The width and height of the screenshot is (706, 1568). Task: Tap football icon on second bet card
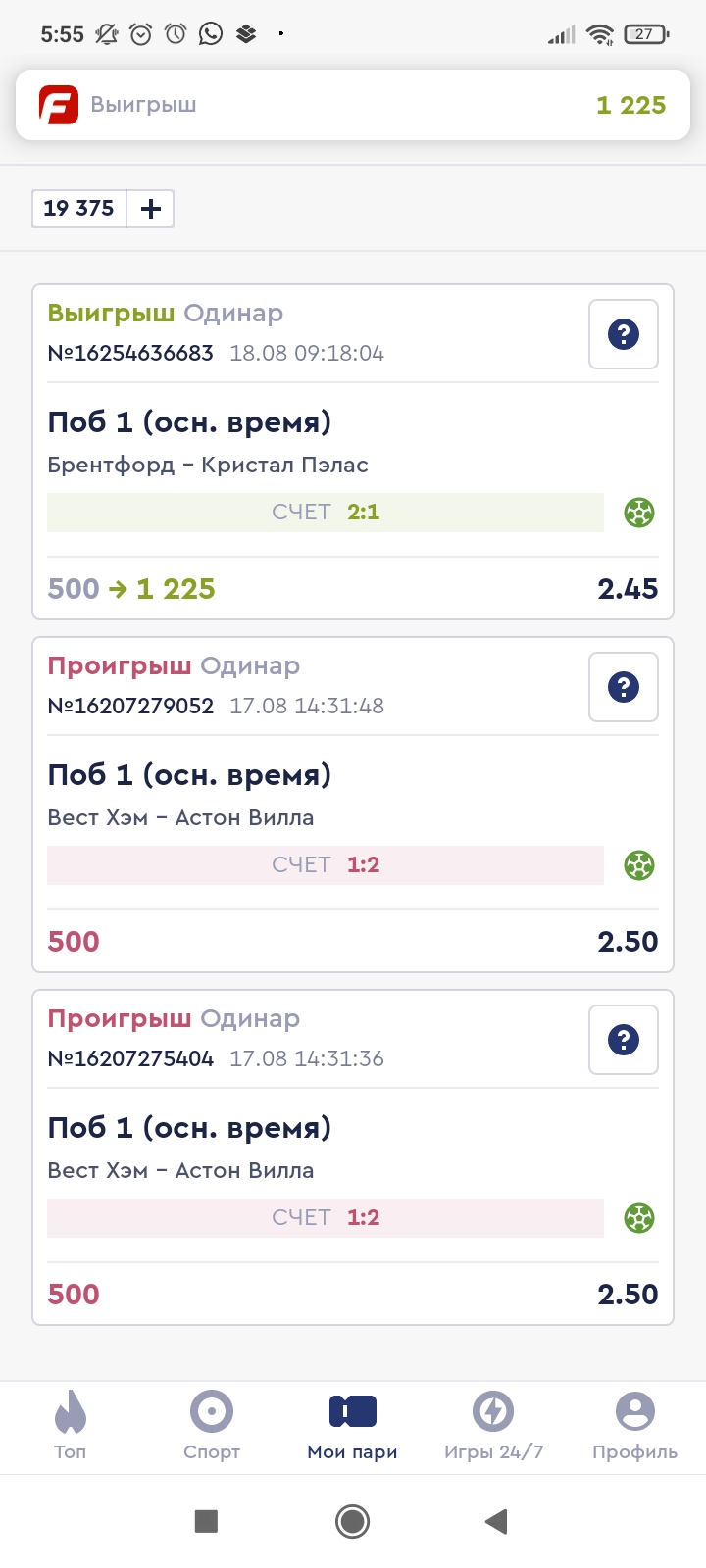point(639,865)
